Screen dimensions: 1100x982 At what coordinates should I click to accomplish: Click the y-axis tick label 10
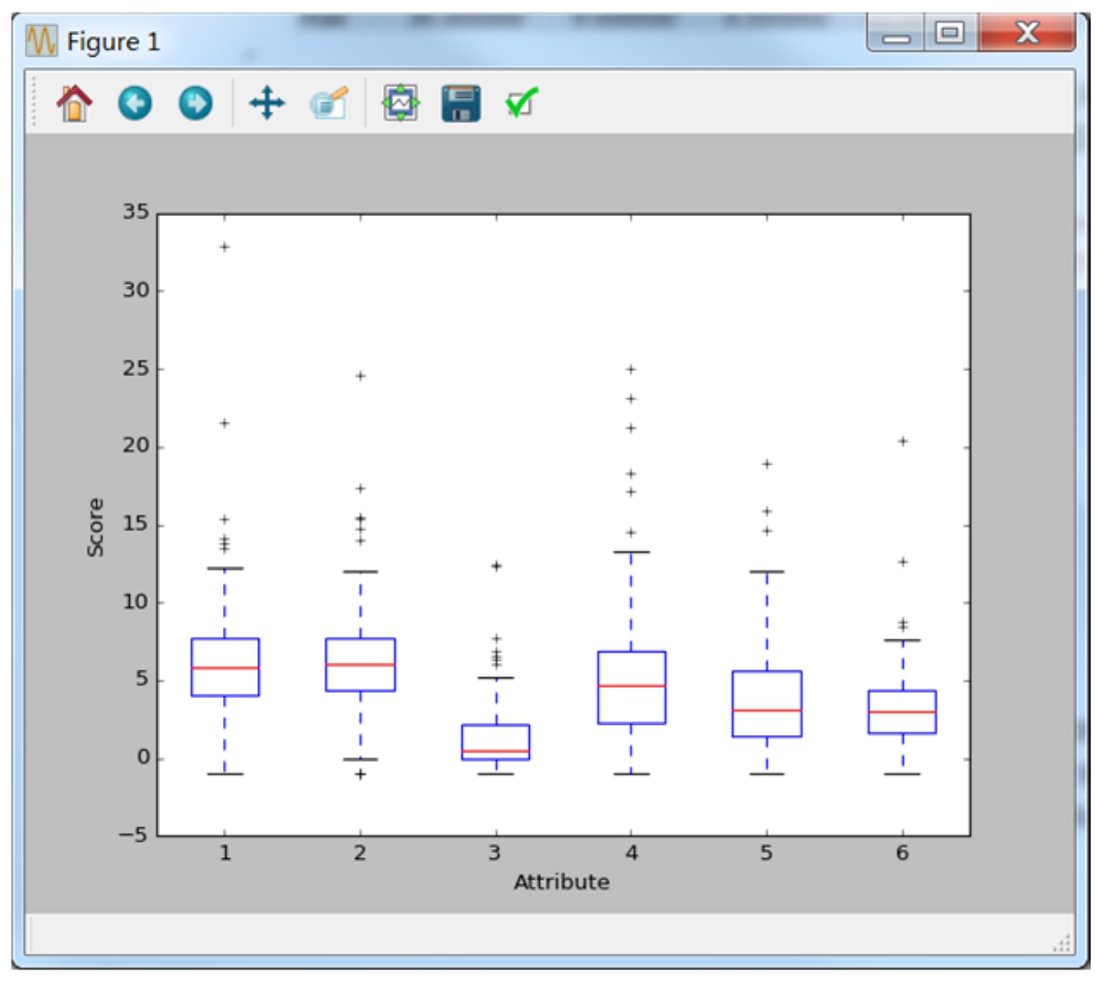pyautogui.click(x=135, y=602)
